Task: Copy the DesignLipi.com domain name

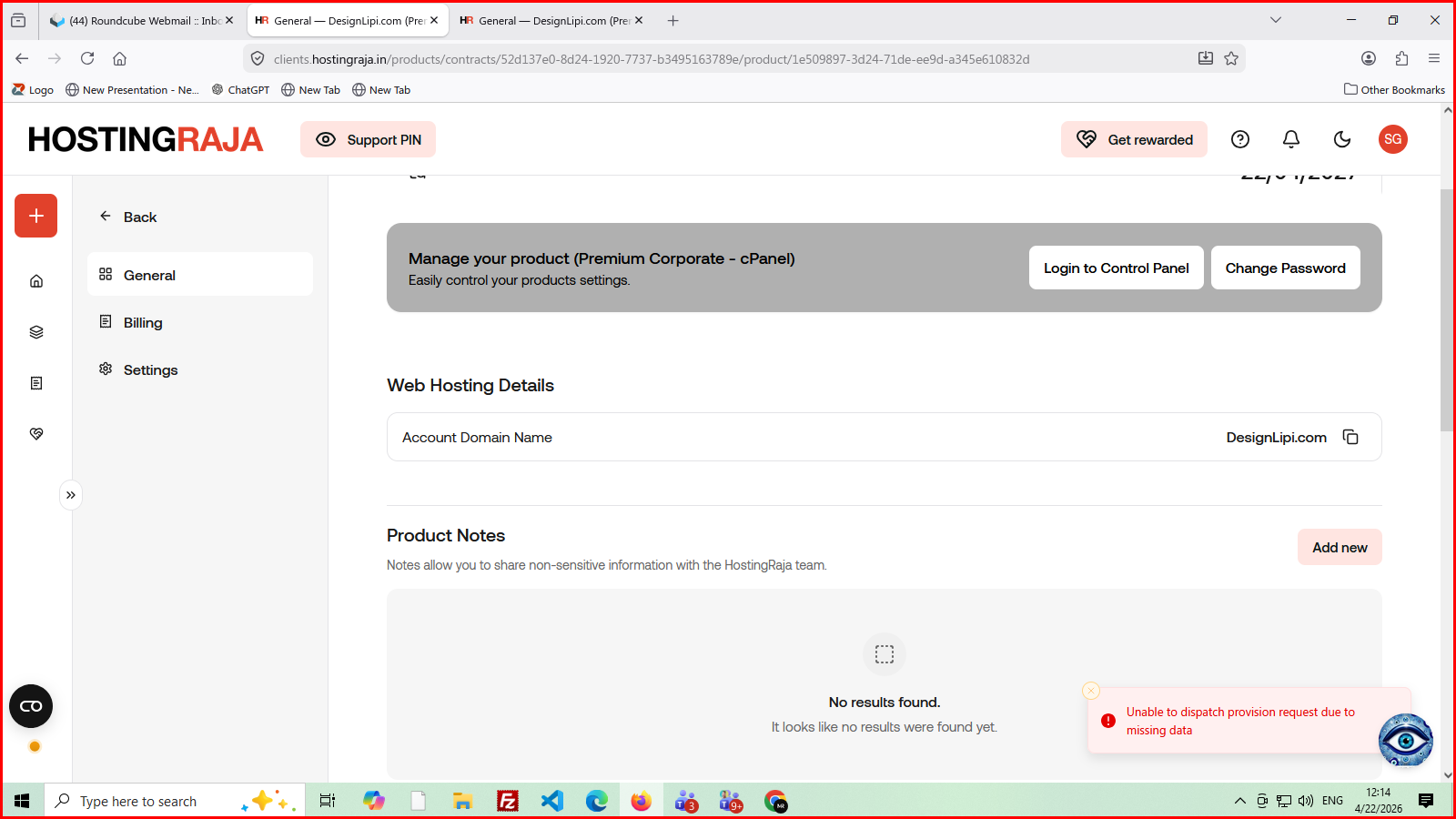Action: (1350, 438)
